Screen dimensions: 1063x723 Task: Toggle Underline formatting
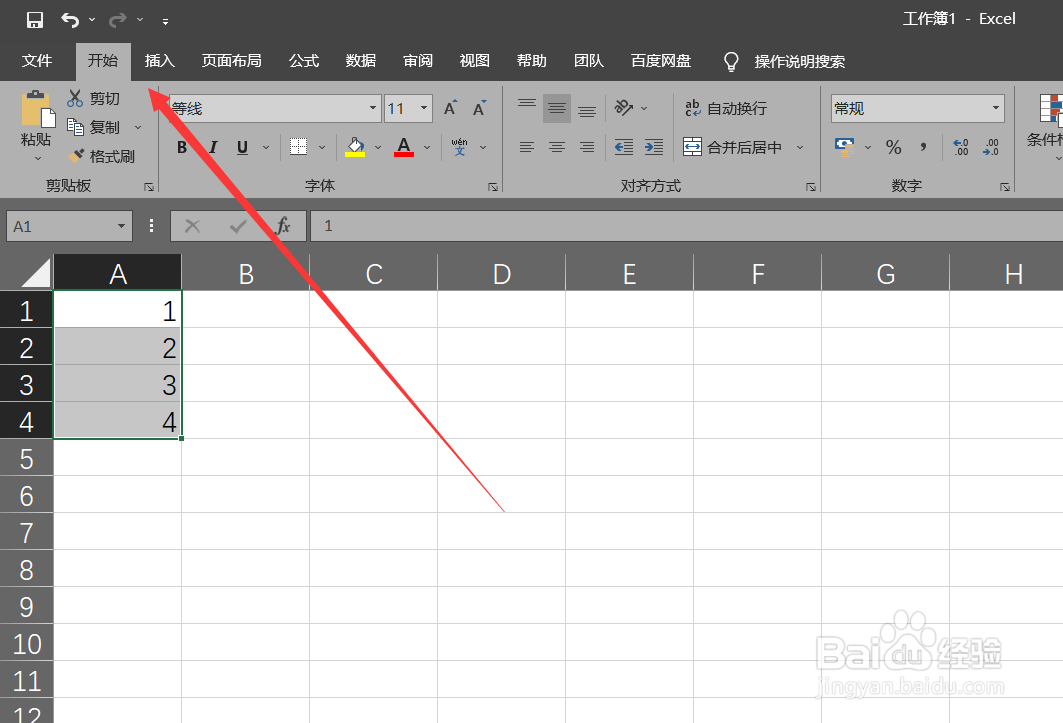pyautogui.click(x=242, y=147)
